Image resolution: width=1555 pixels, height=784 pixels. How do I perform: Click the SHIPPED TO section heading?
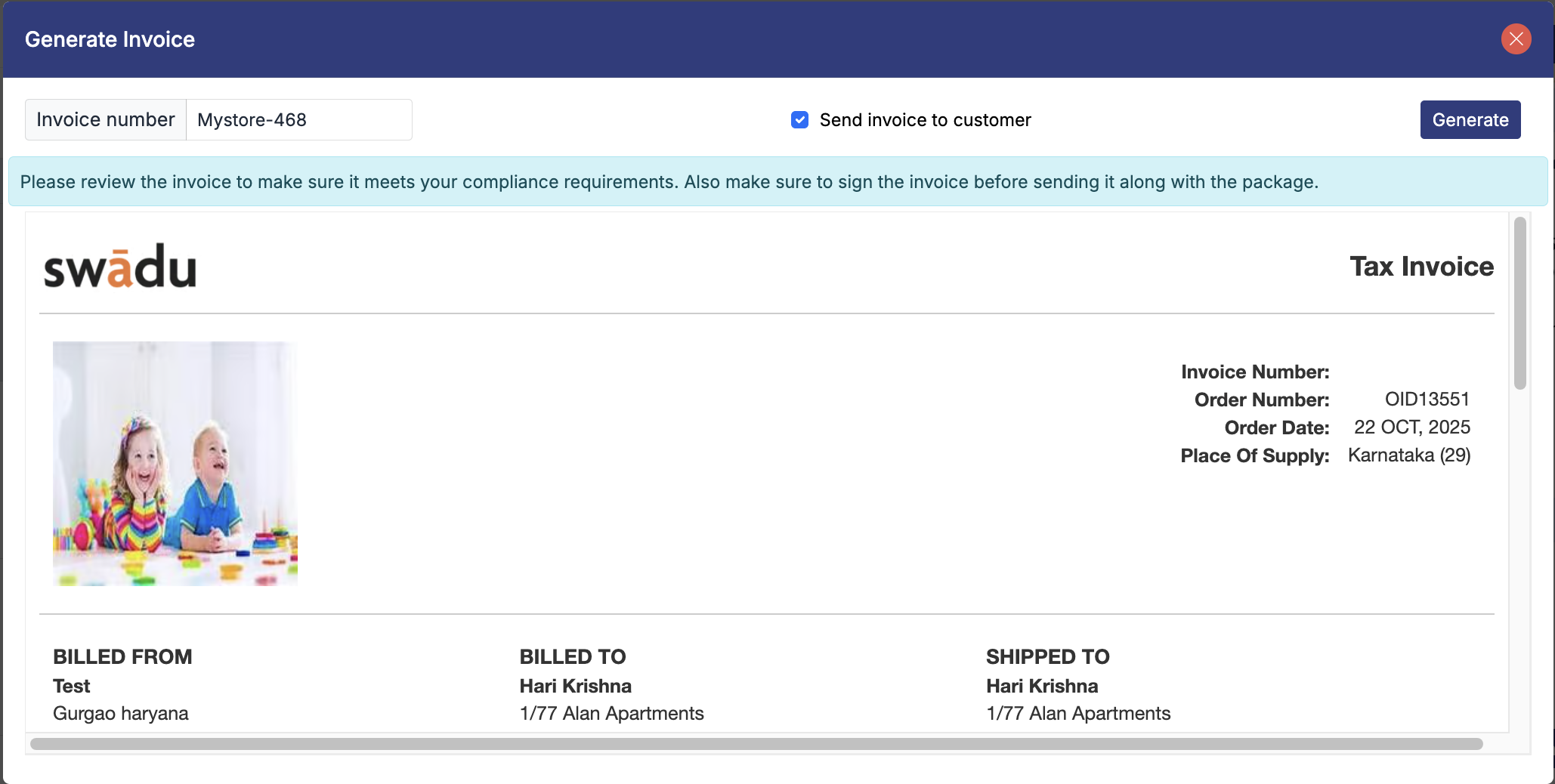1047,657
